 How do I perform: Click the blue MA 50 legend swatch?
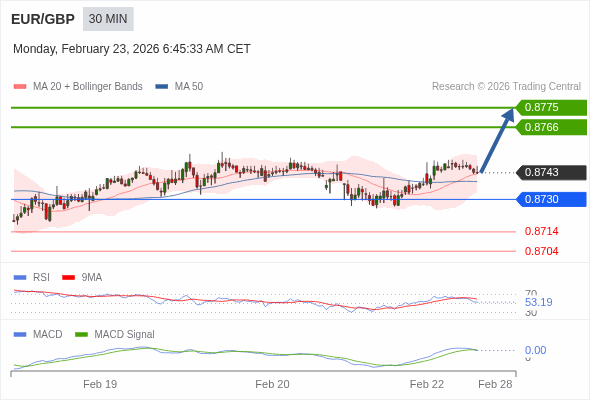point(161,87)
